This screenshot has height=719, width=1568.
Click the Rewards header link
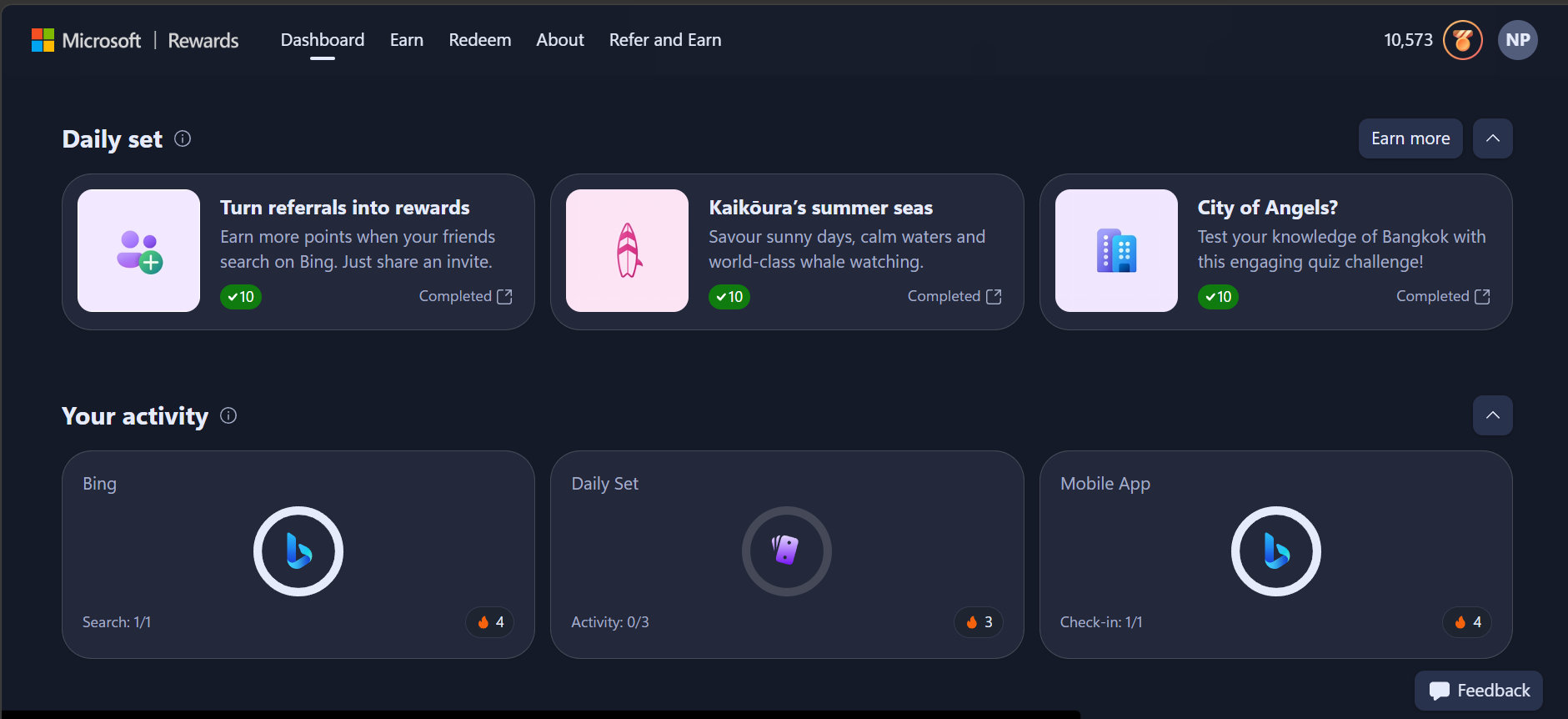(203, 40)
